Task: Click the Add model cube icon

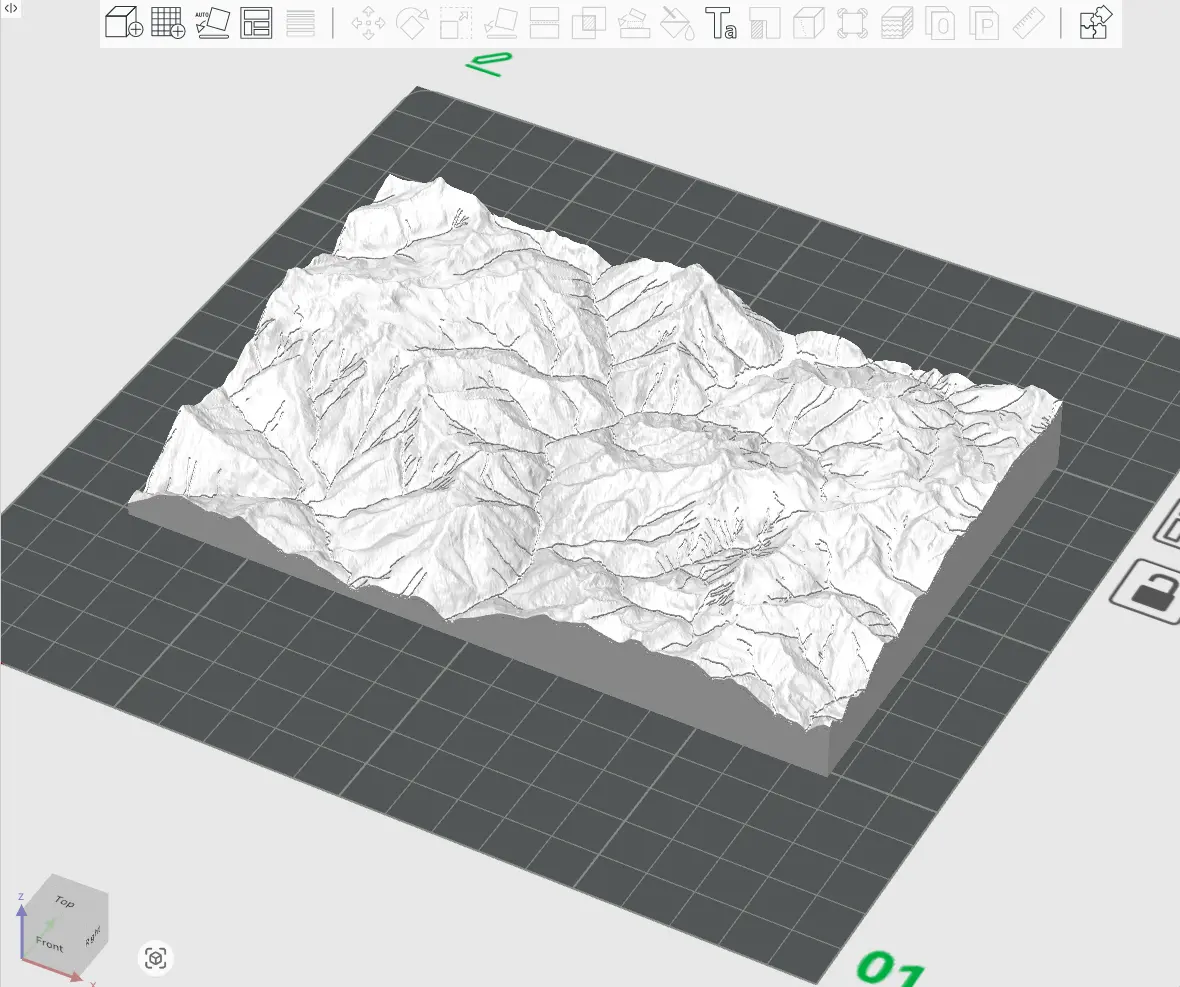Action: (124, 23)
